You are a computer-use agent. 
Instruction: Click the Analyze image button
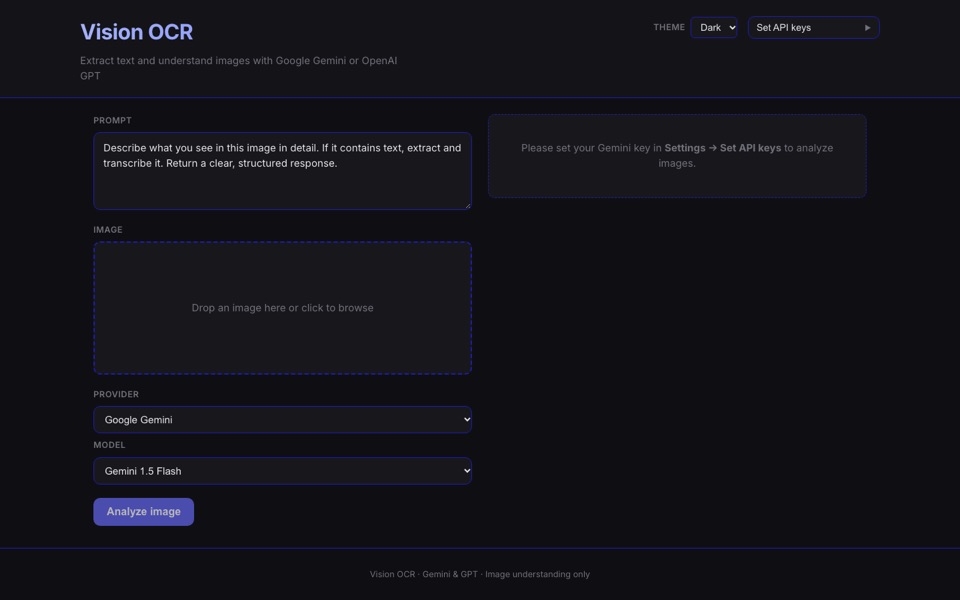[x=143, y=512]
